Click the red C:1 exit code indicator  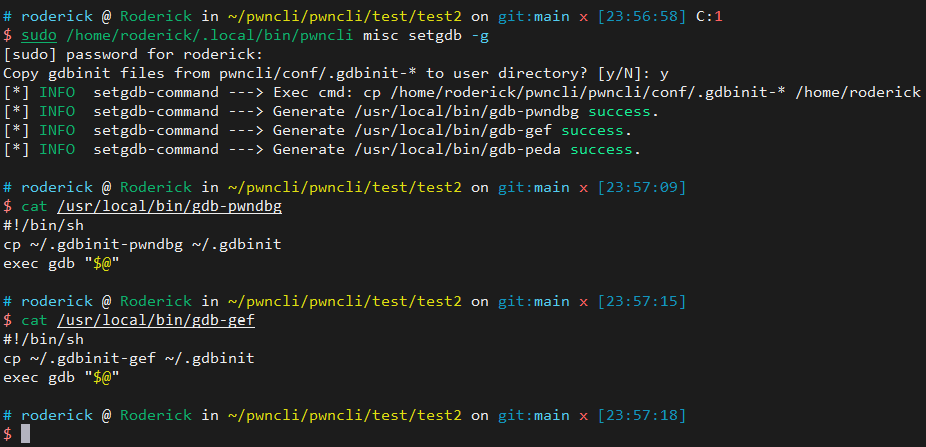[709, 17]
